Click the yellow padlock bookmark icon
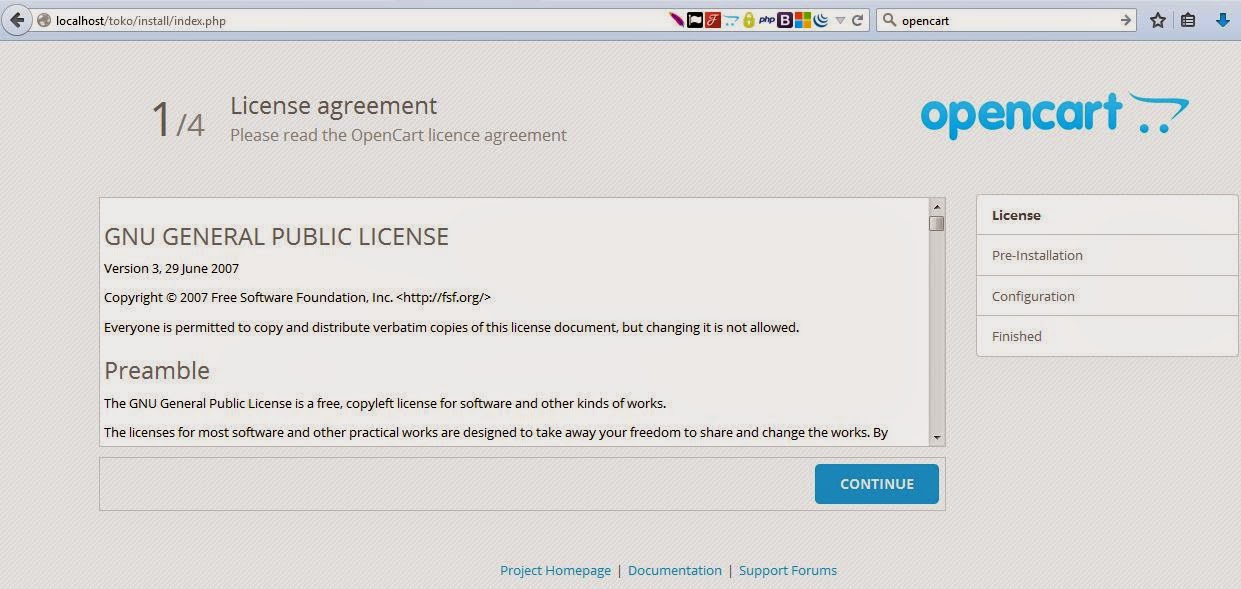Image resolution: width=1241 pixels, height=589 pixels. (748, 20)
